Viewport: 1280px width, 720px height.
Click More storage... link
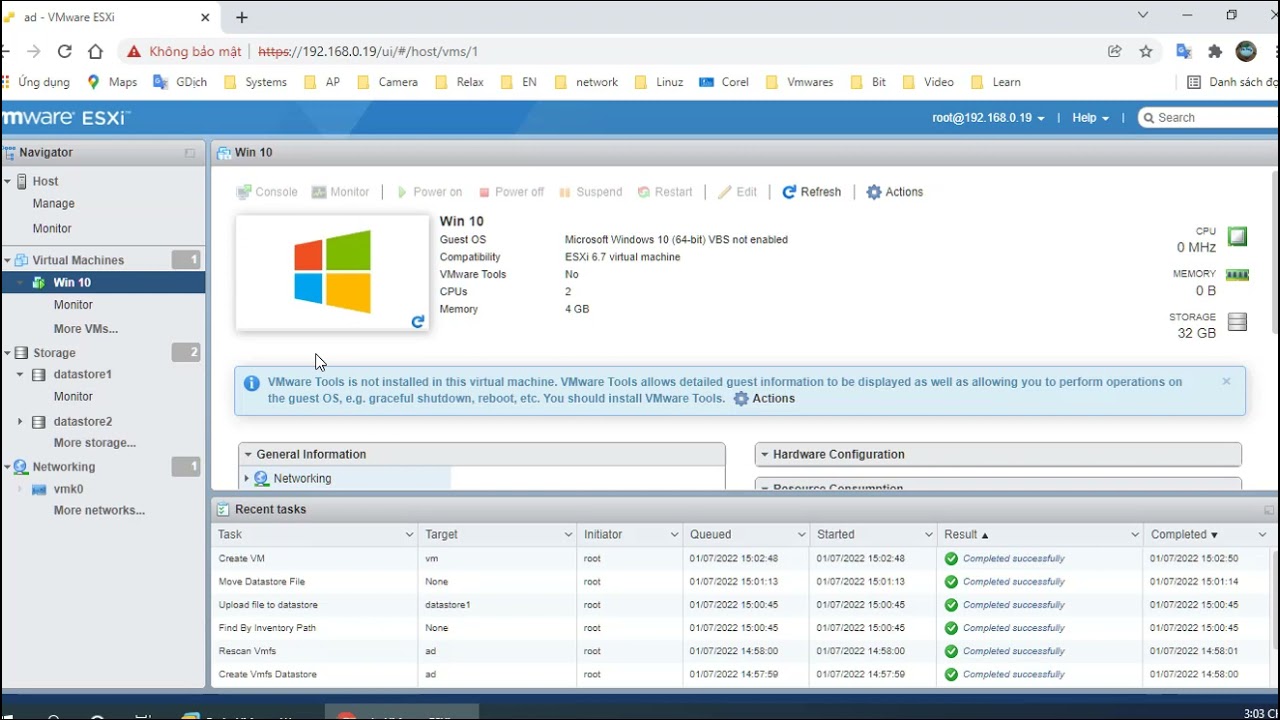pyautogui.click(x=94, y=442)
